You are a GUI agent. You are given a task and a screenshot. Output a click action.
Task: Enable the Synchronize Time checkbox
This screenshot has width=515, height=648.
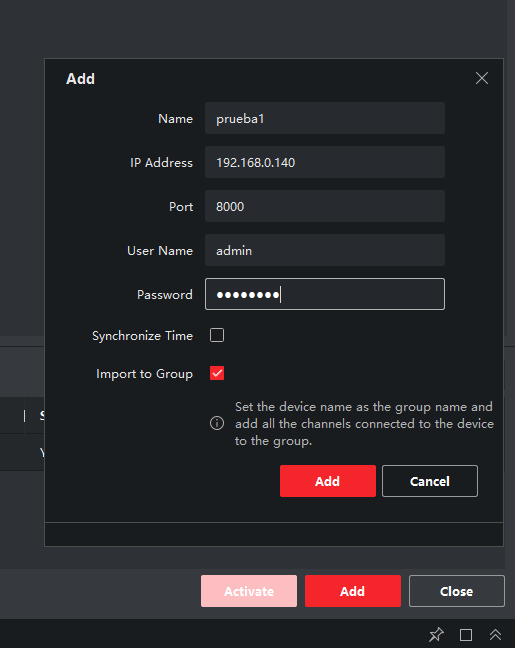[217, 335]
